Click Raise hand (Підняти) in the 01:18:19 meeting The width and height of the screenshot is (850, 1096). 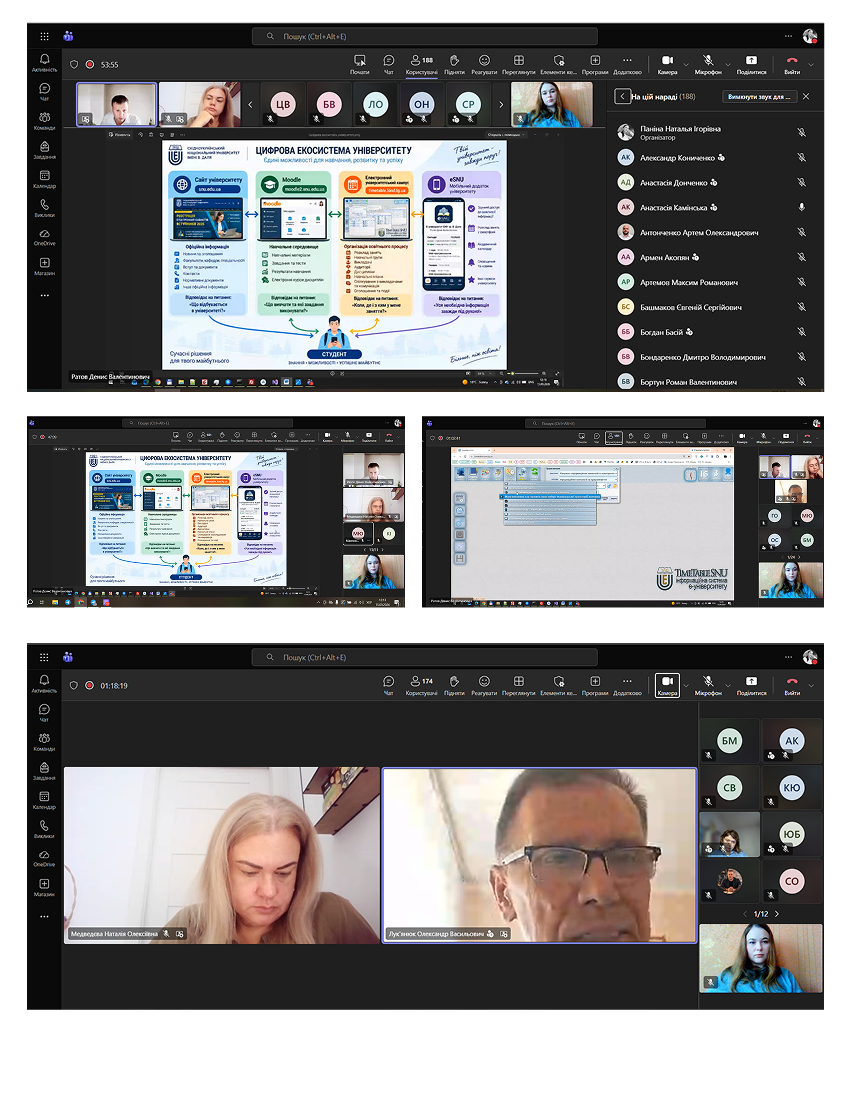(x=454, y=685)
